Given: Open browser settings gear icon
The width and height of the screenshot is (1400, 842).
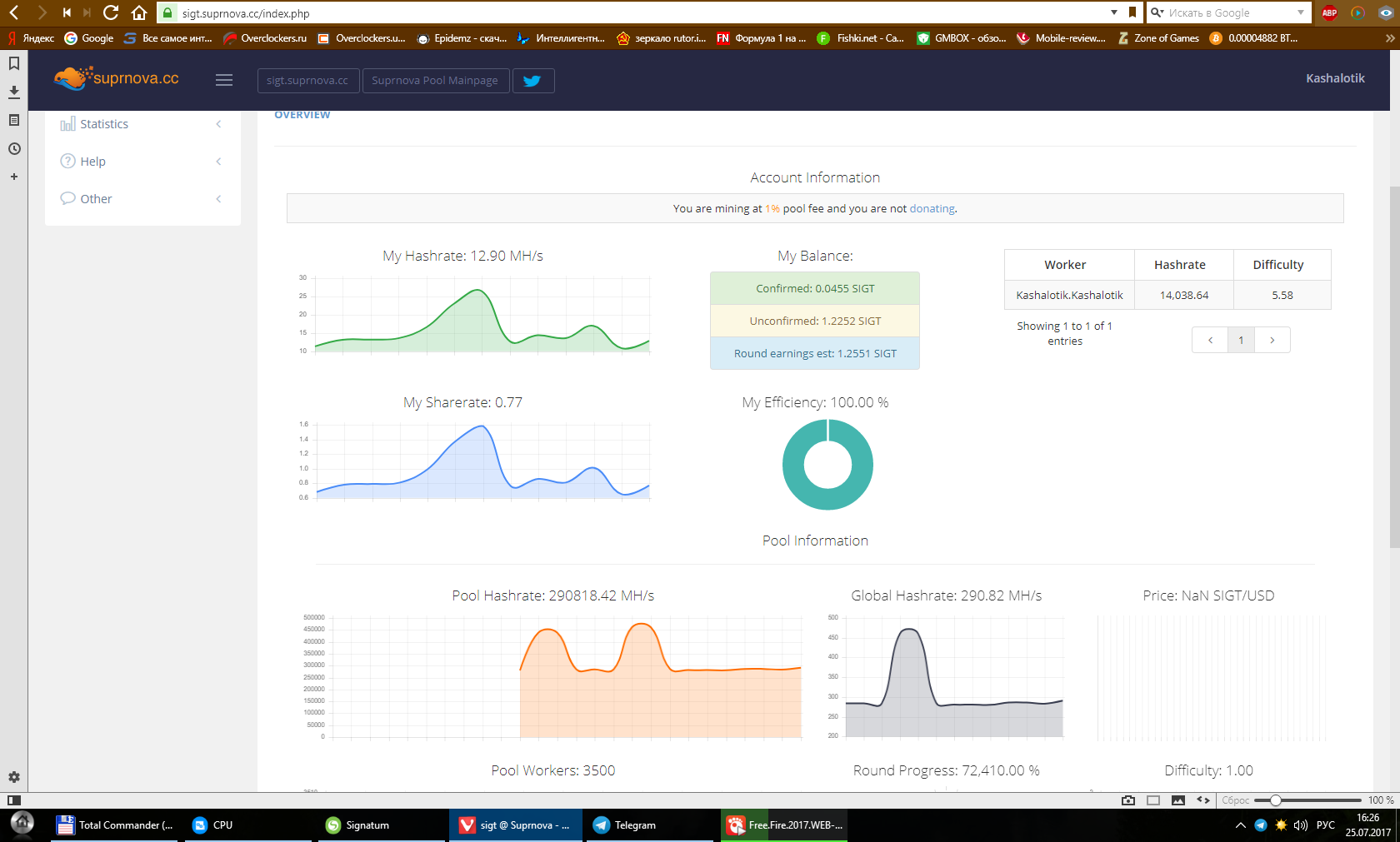Looking at the screenshot, I should tap(14, 777).
